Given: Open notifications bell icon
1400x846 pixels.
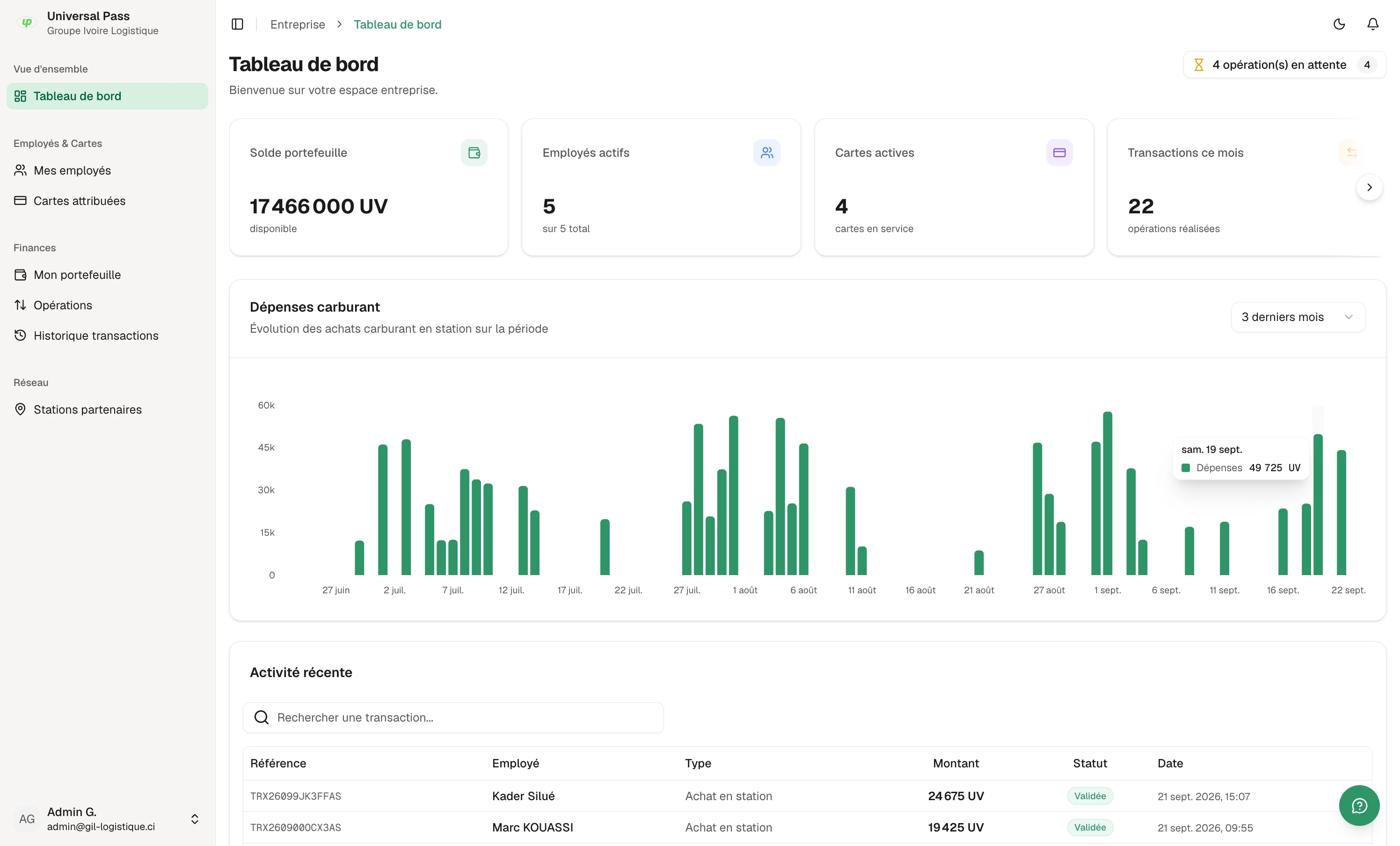Looking at the screenshot, I should coord(1373,24).
